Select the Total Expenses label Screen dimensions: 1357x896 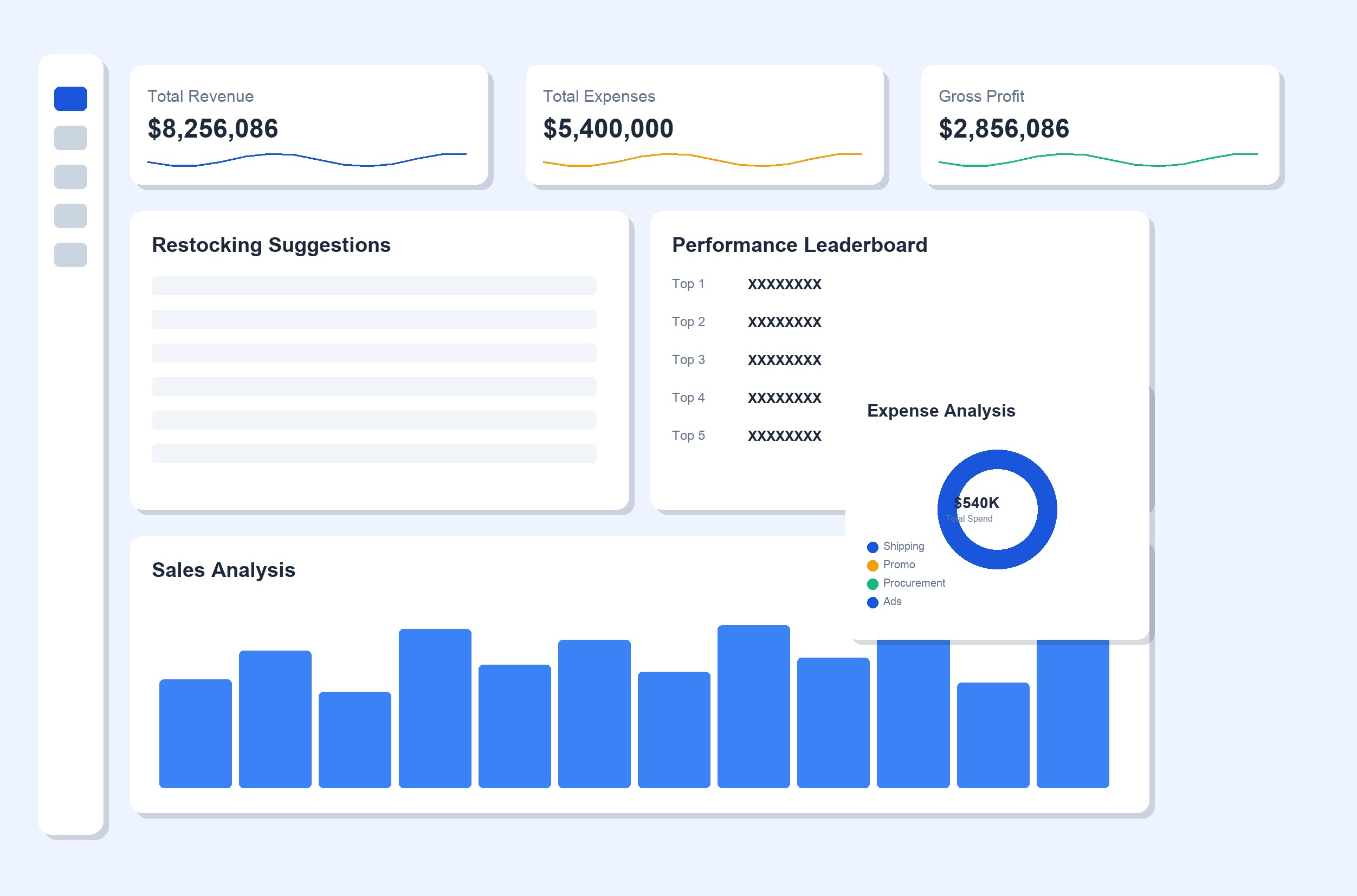pyautogui.click(x=599, y=96)
